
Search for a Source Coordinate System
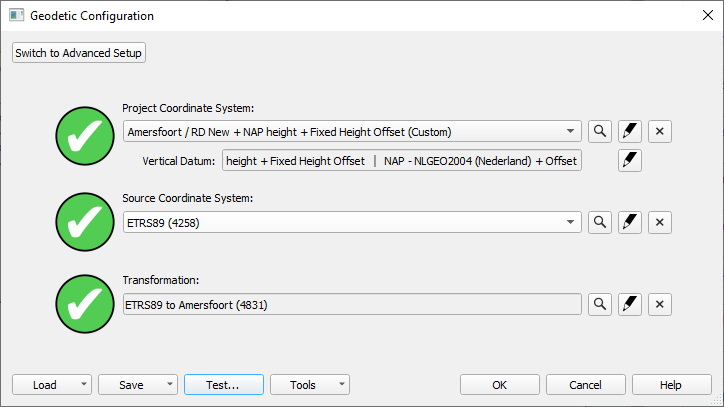tap(599, 223)
